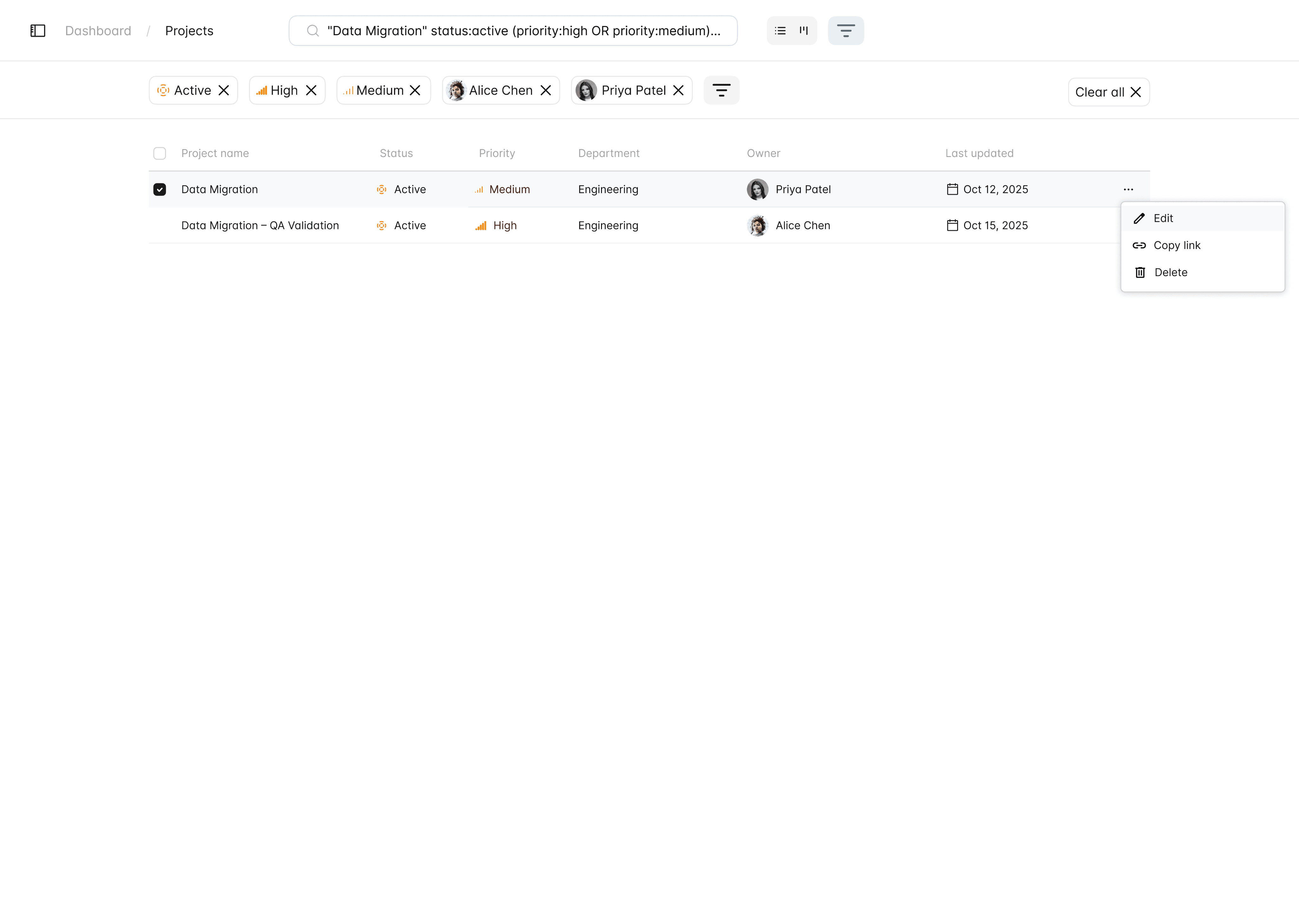Toggle the select-all projects checkbox

point(160,153)
